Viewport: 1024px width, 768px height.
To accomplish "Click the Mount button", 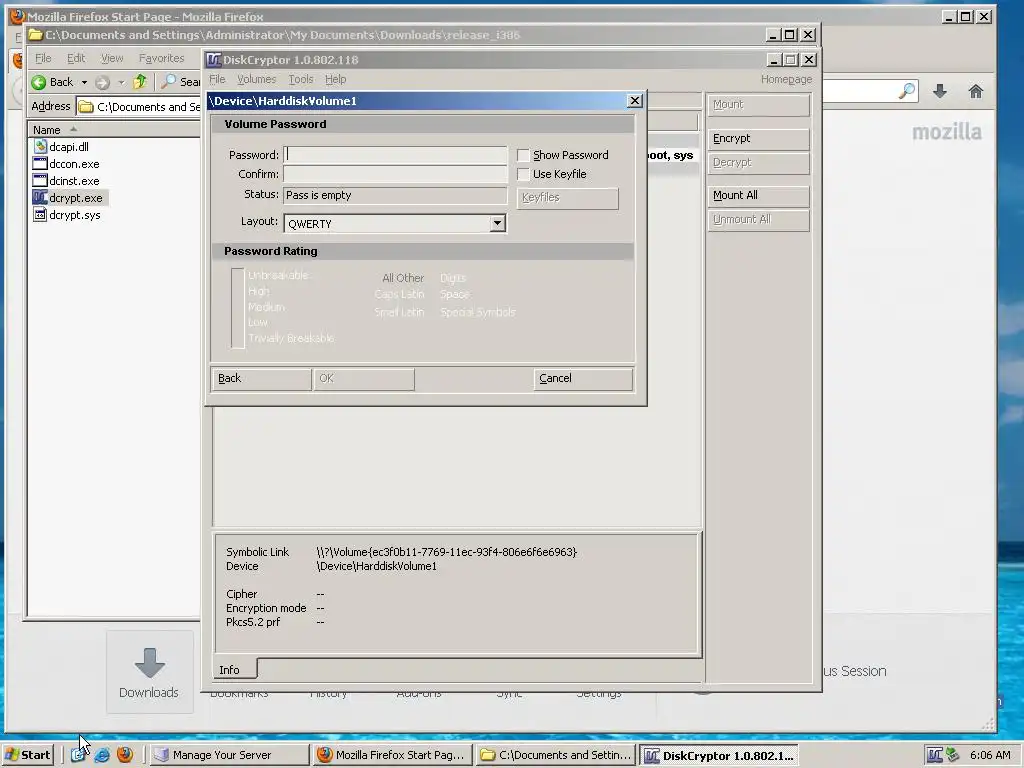I will click(758, 104).
